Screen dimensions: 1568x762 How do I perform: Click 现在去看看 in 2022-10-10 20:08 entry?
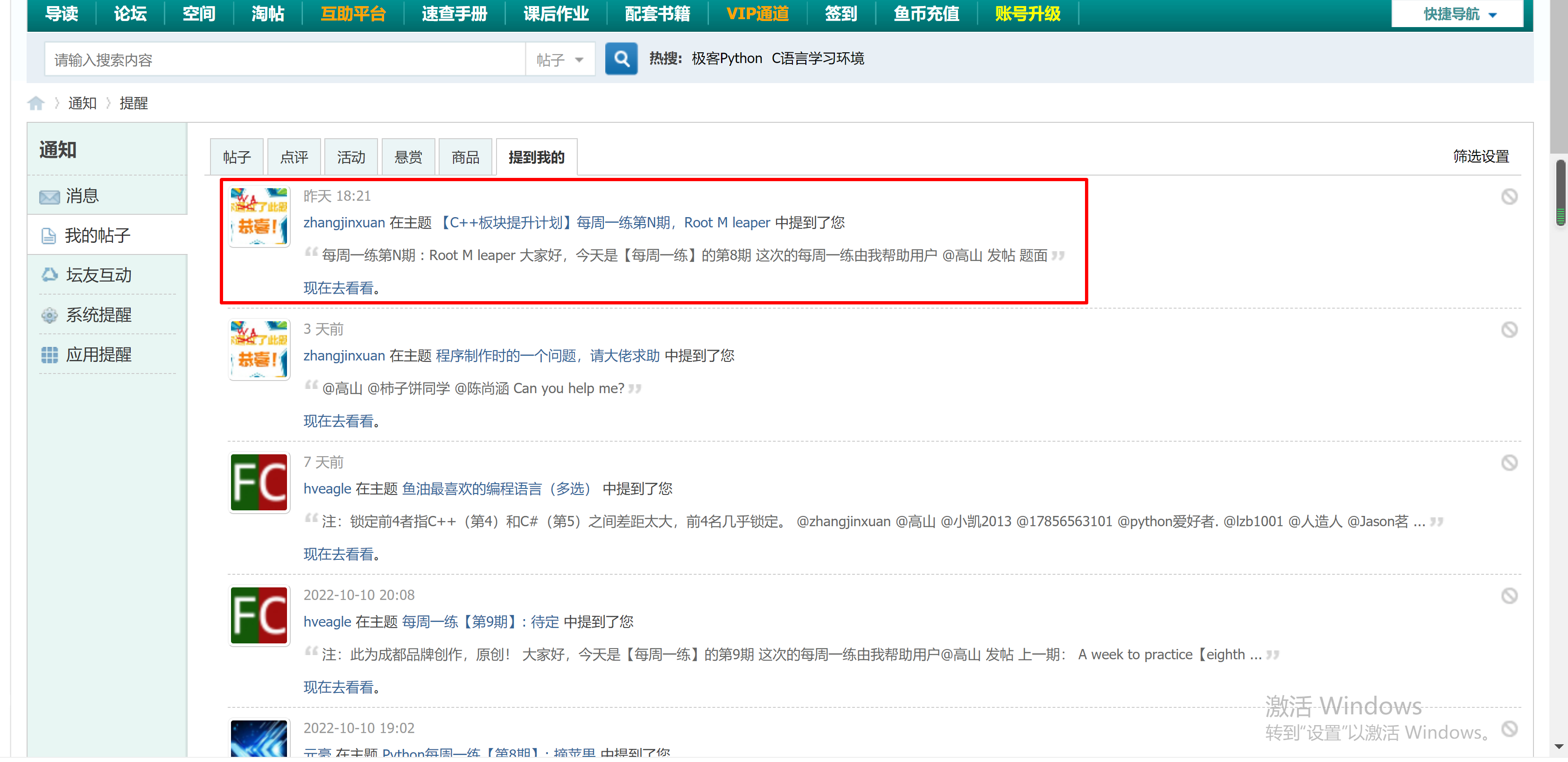click(338, 687)
